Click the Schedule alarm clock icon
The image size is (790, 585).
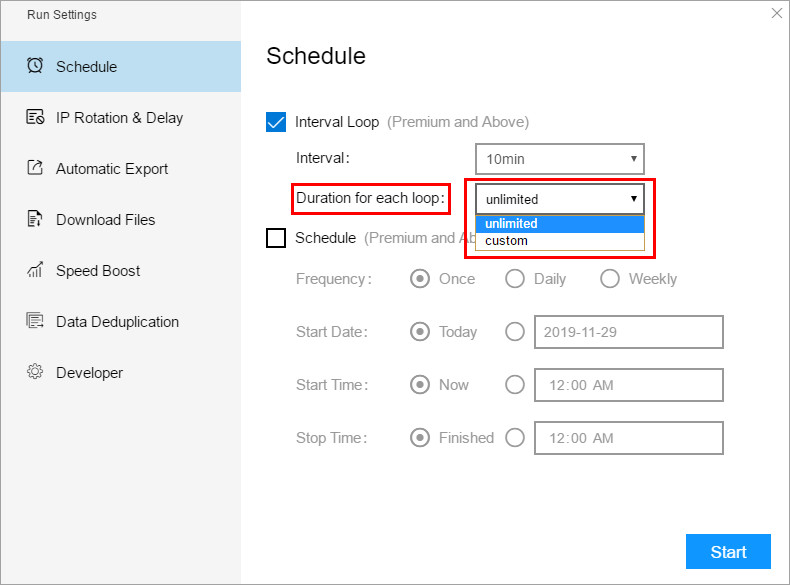35,66
